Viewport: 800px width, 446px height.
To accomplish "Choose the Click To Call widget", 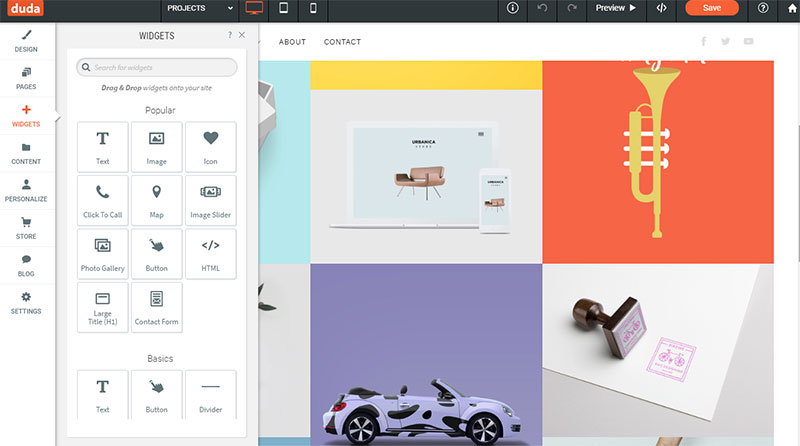I will (103, 201).
